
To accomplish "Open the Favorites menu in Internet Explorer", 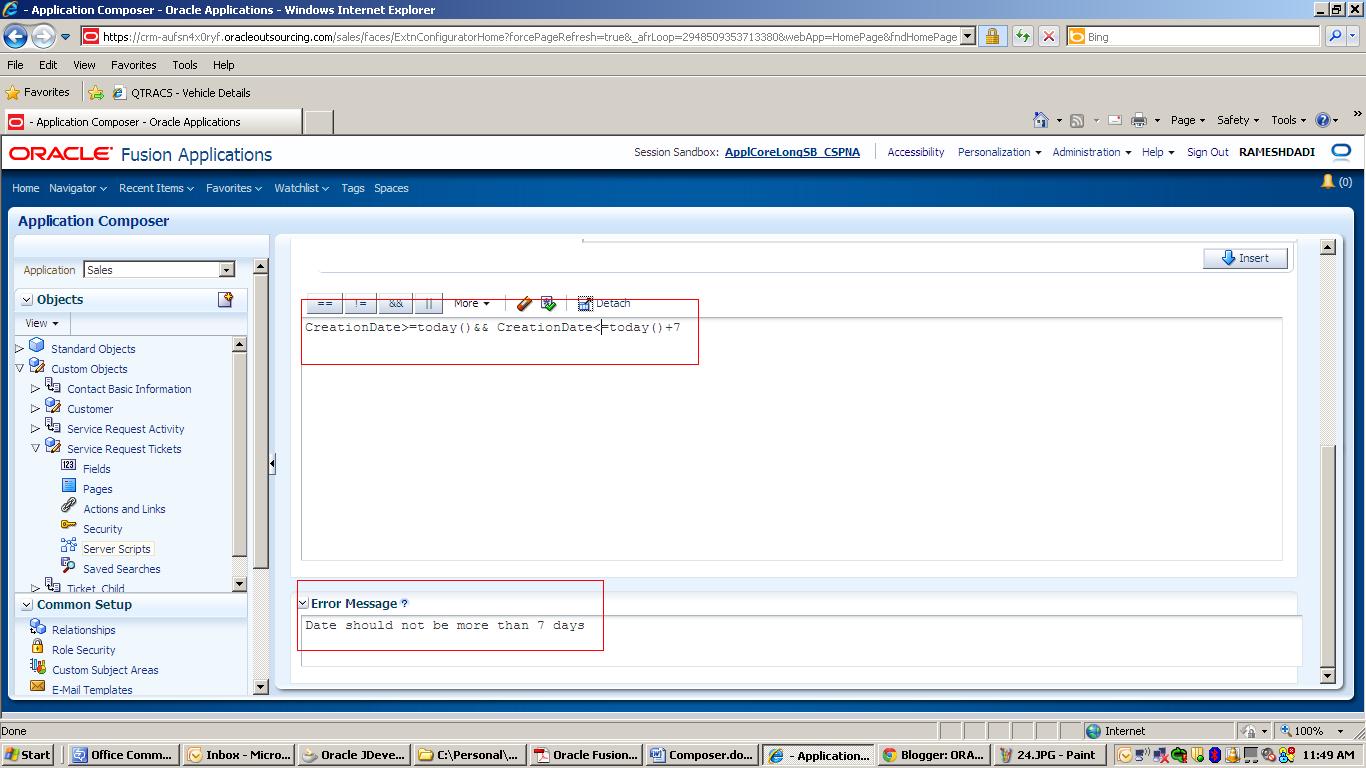I will [133, 64].
